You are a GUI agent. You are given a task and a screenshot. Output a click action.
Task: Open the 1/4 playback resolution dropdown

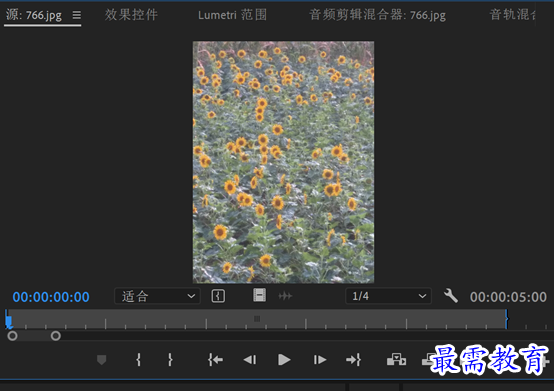388,296
